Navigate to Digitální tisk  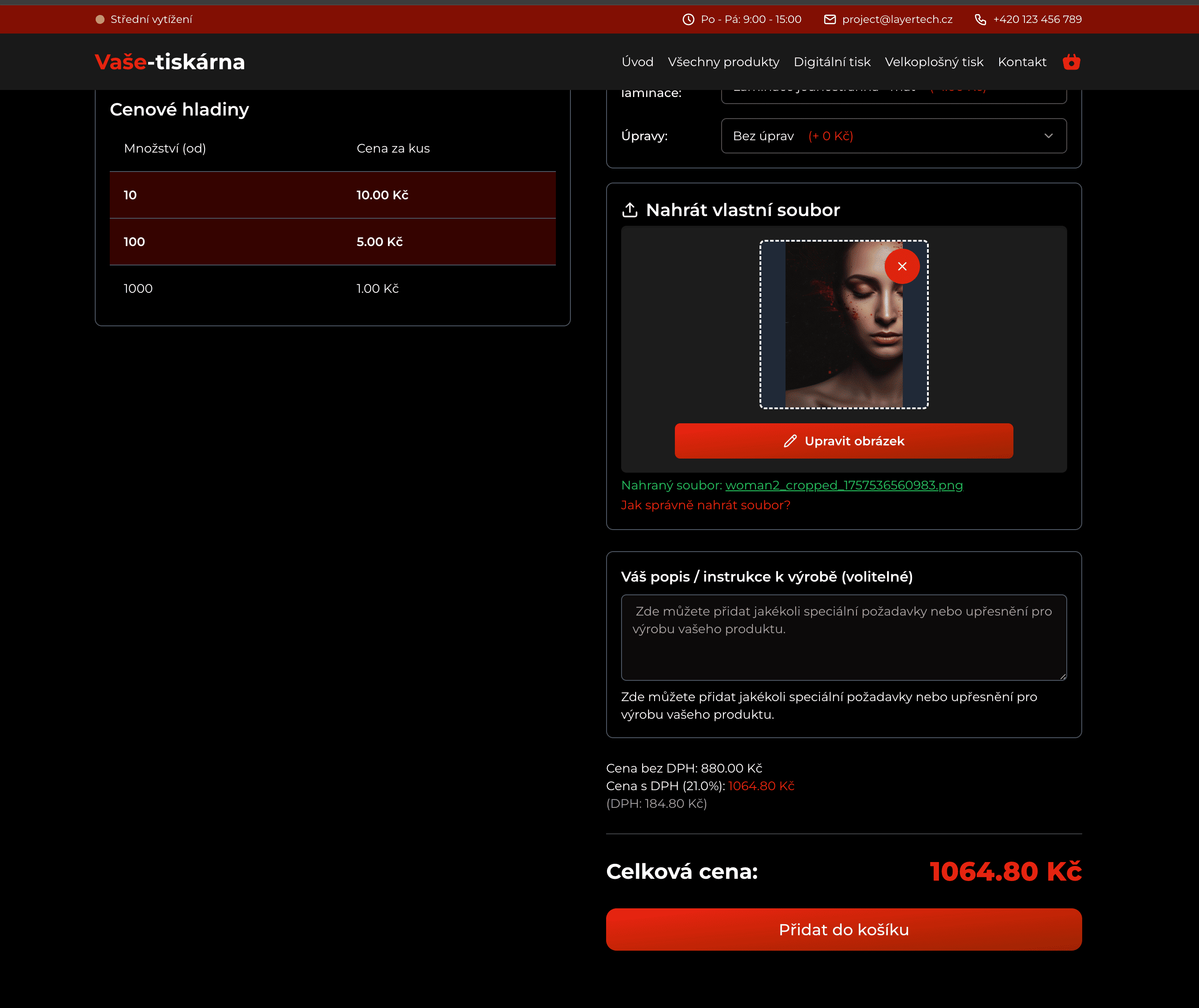pos(832,62)
